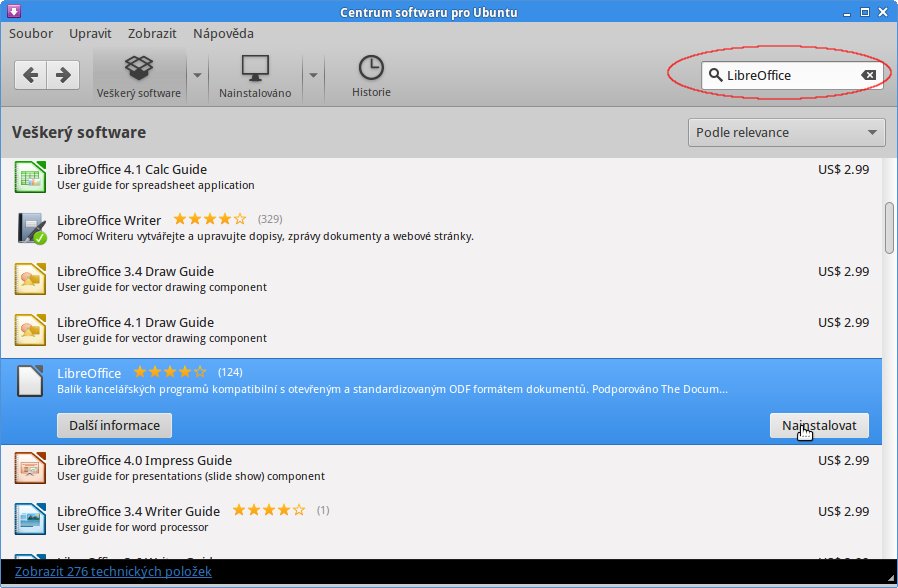Click the selected LibreOffice document icon
Screen dimensions: 898x588
[30, 381]
